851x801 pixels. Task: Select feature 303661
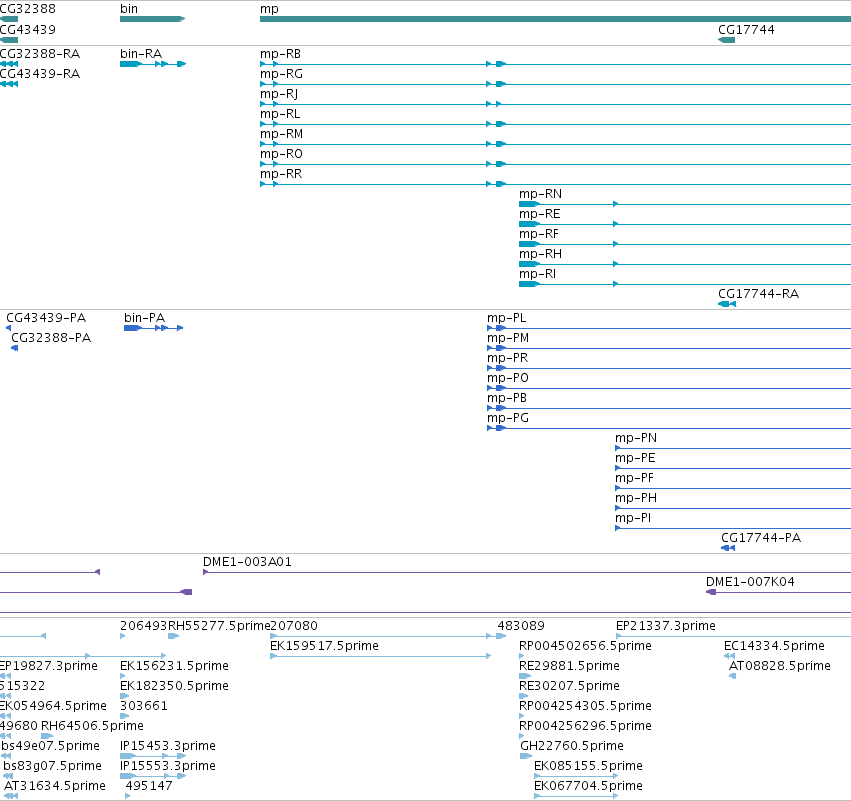coord(144,707)
